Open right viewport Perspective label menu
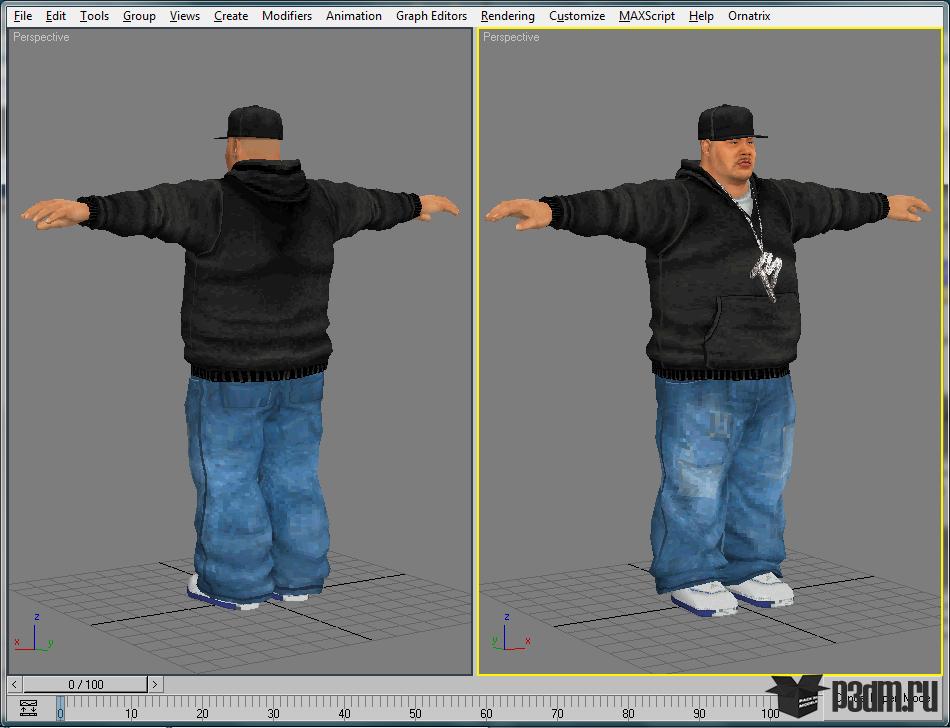 (x=511, y=37)
